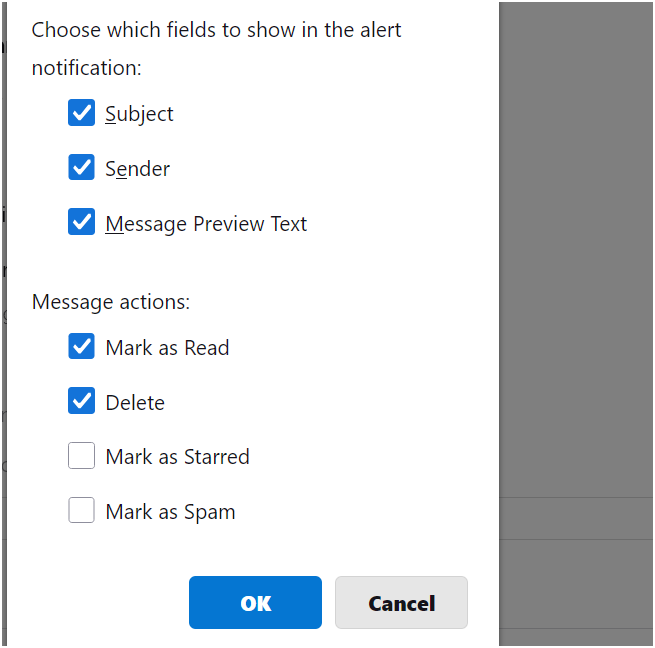
Task: Click the Subject label text
Action: click(x=139, y=114)
